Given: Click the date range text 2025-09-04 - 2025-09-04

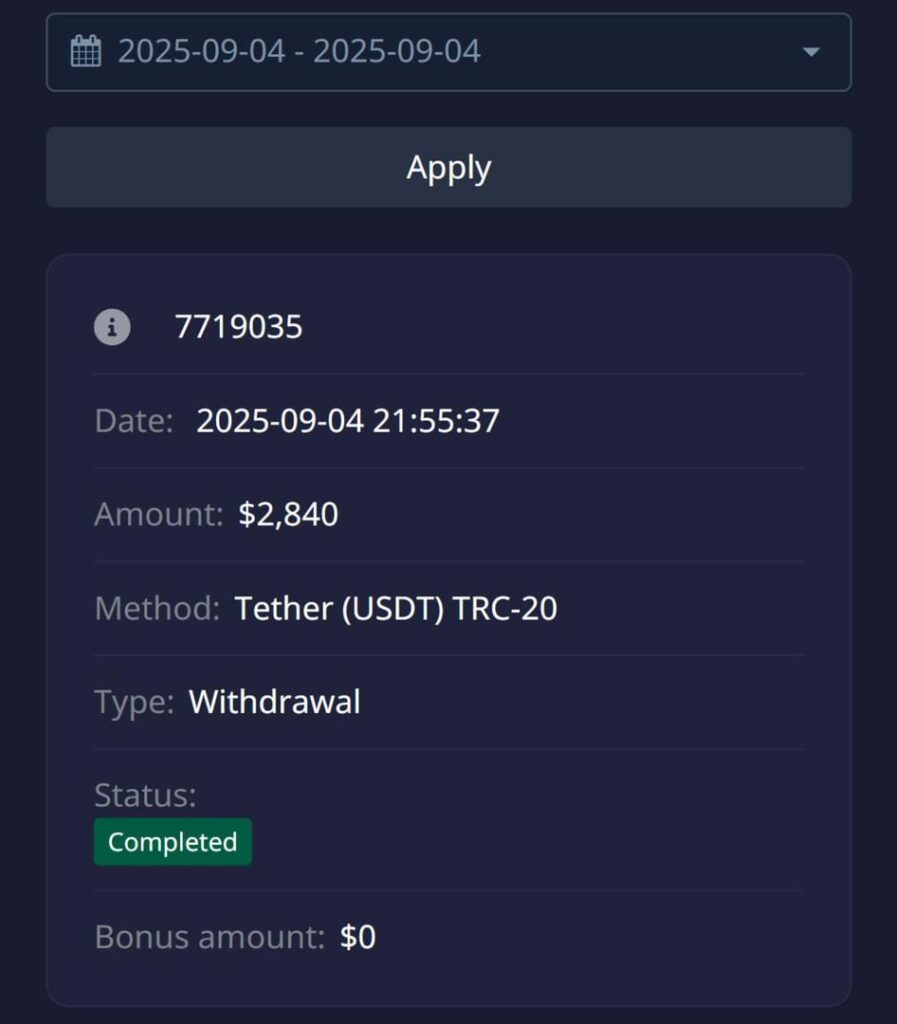Looking at the screenshot, I should (299, 51).
